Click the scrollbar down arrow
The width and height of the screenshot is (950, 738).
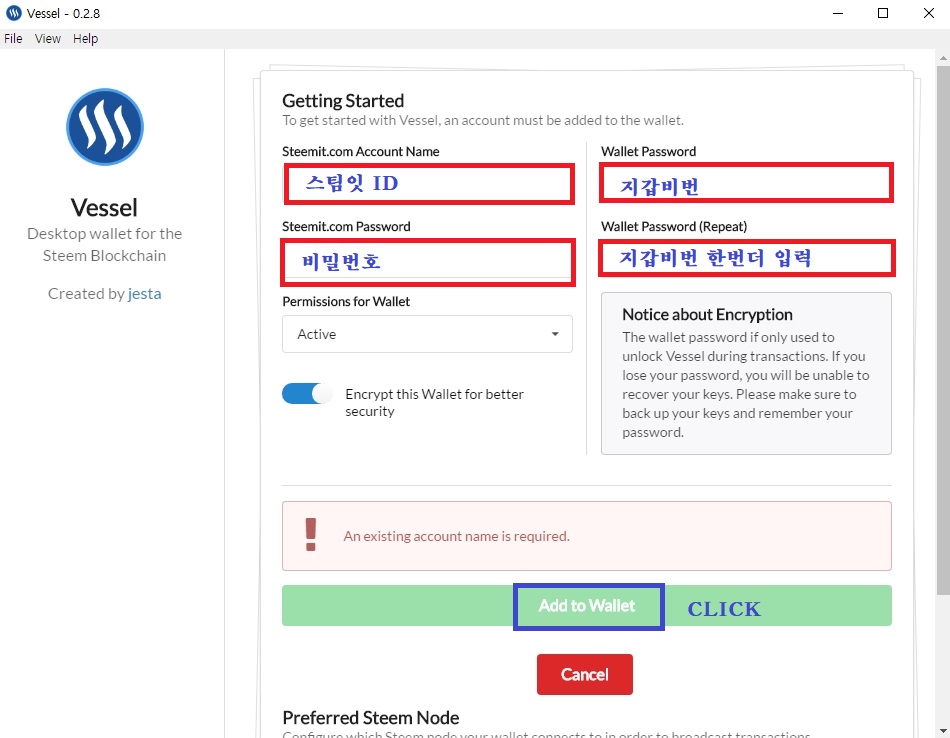[x=943, y=731]
